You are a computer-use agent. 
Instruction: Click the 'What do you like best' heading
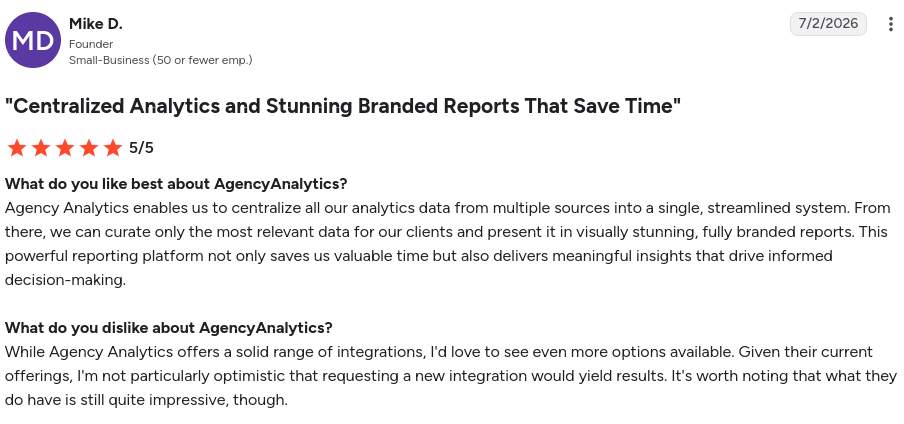click(176, 184)
